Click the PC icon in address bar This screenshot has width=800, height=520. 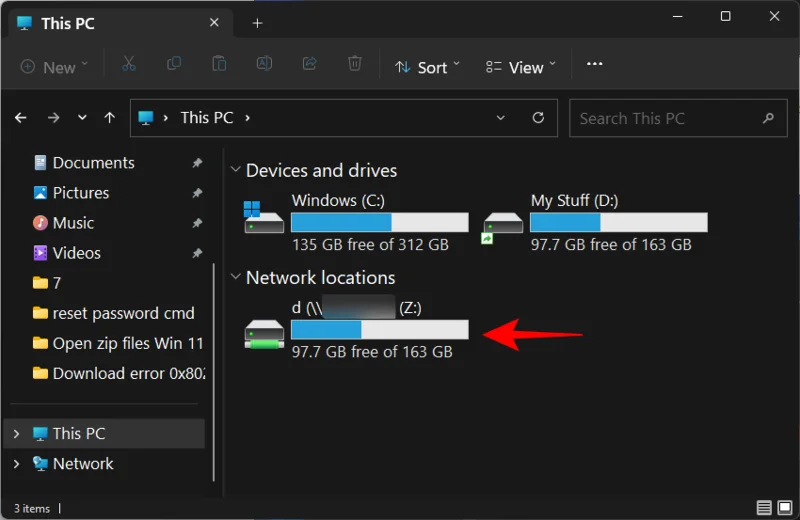coord(145,118)
